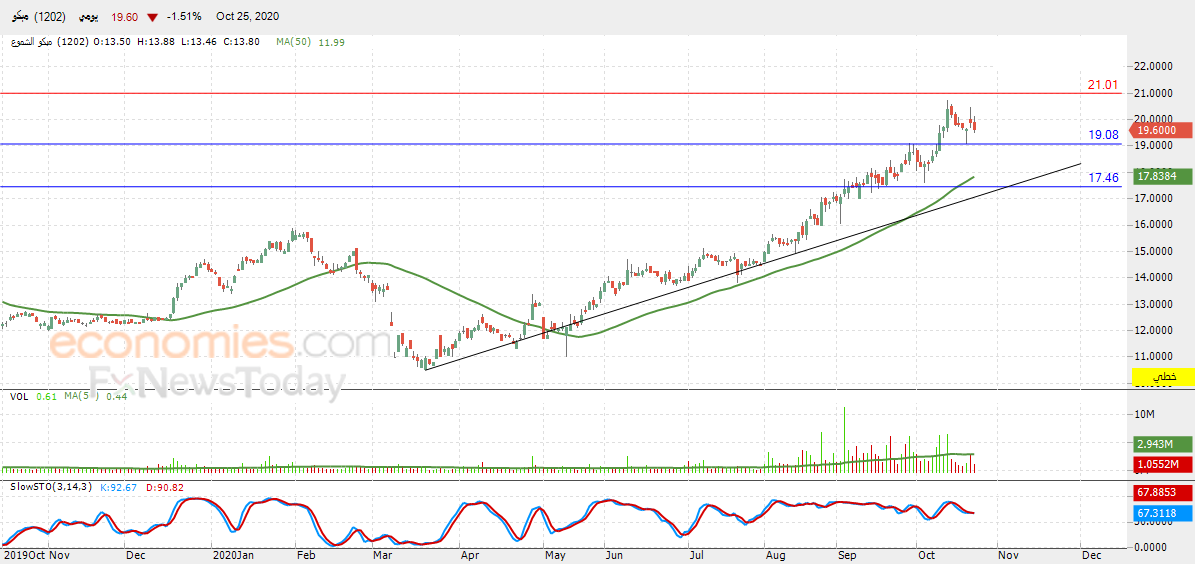Click the 17.46 support level label
This screenshot has height=564, width=1195.
click(x=1103, y=178)
